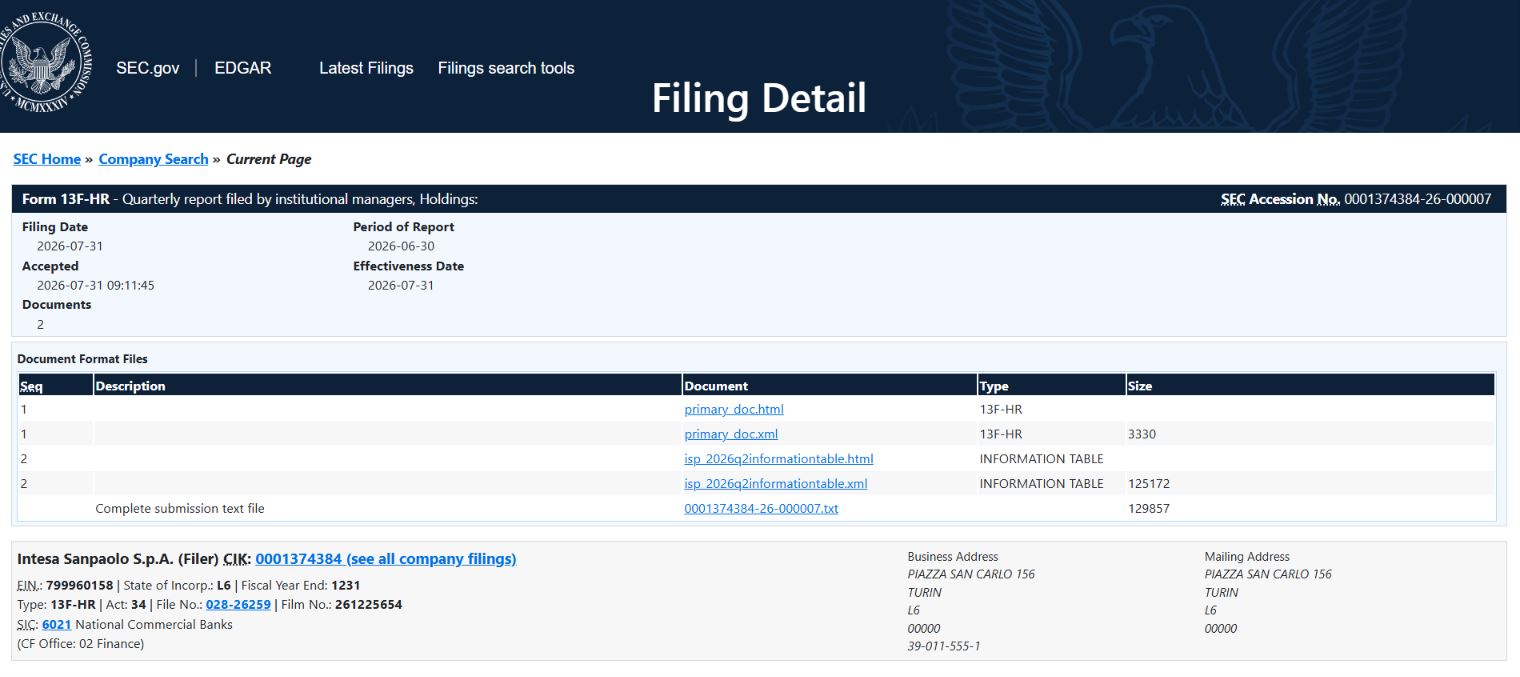The height and width of the screenshot is (677, 1520).
Task: Open the primary_doc.html document
Action: pos(734,410)
